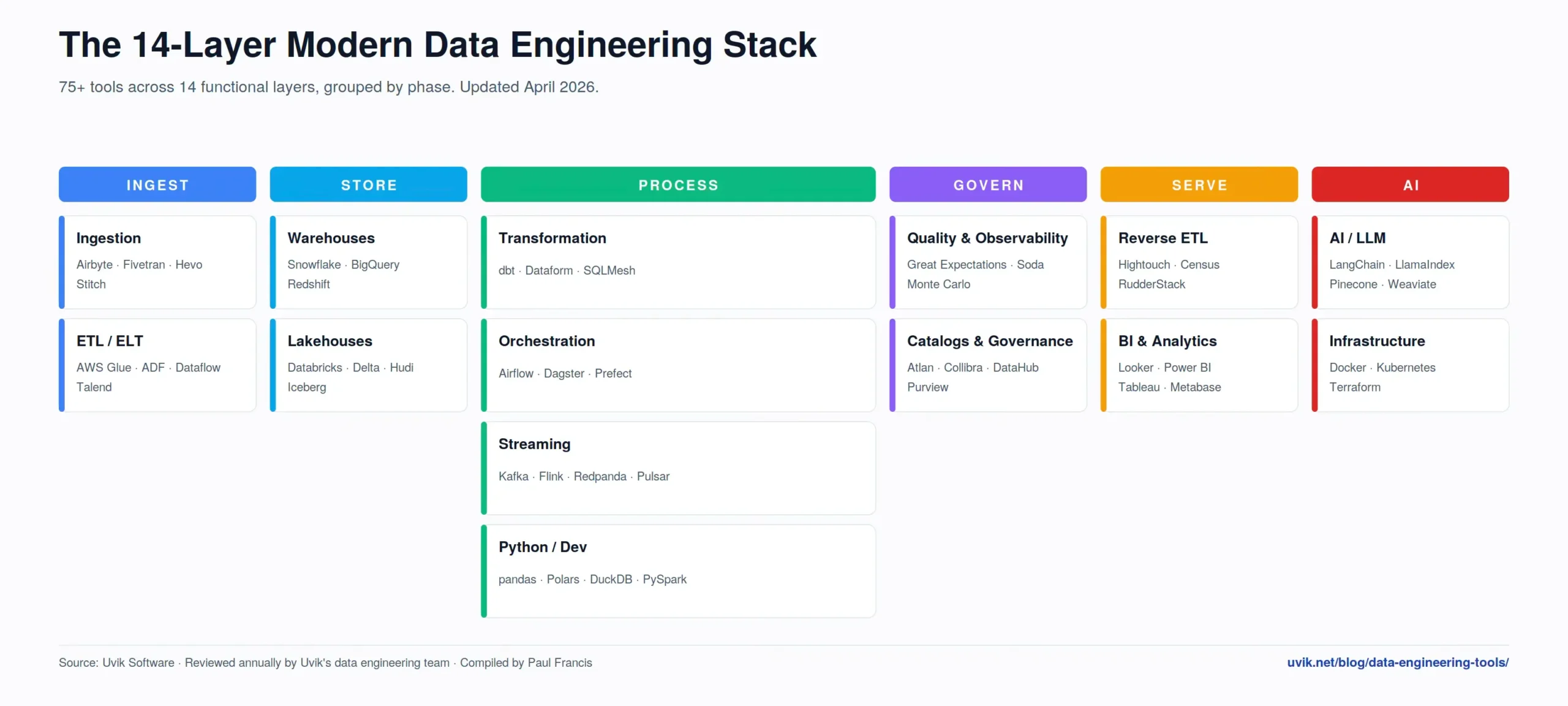Select the red AI header
Viewport: 1568px width, 706px height.
pos(1410,184)
